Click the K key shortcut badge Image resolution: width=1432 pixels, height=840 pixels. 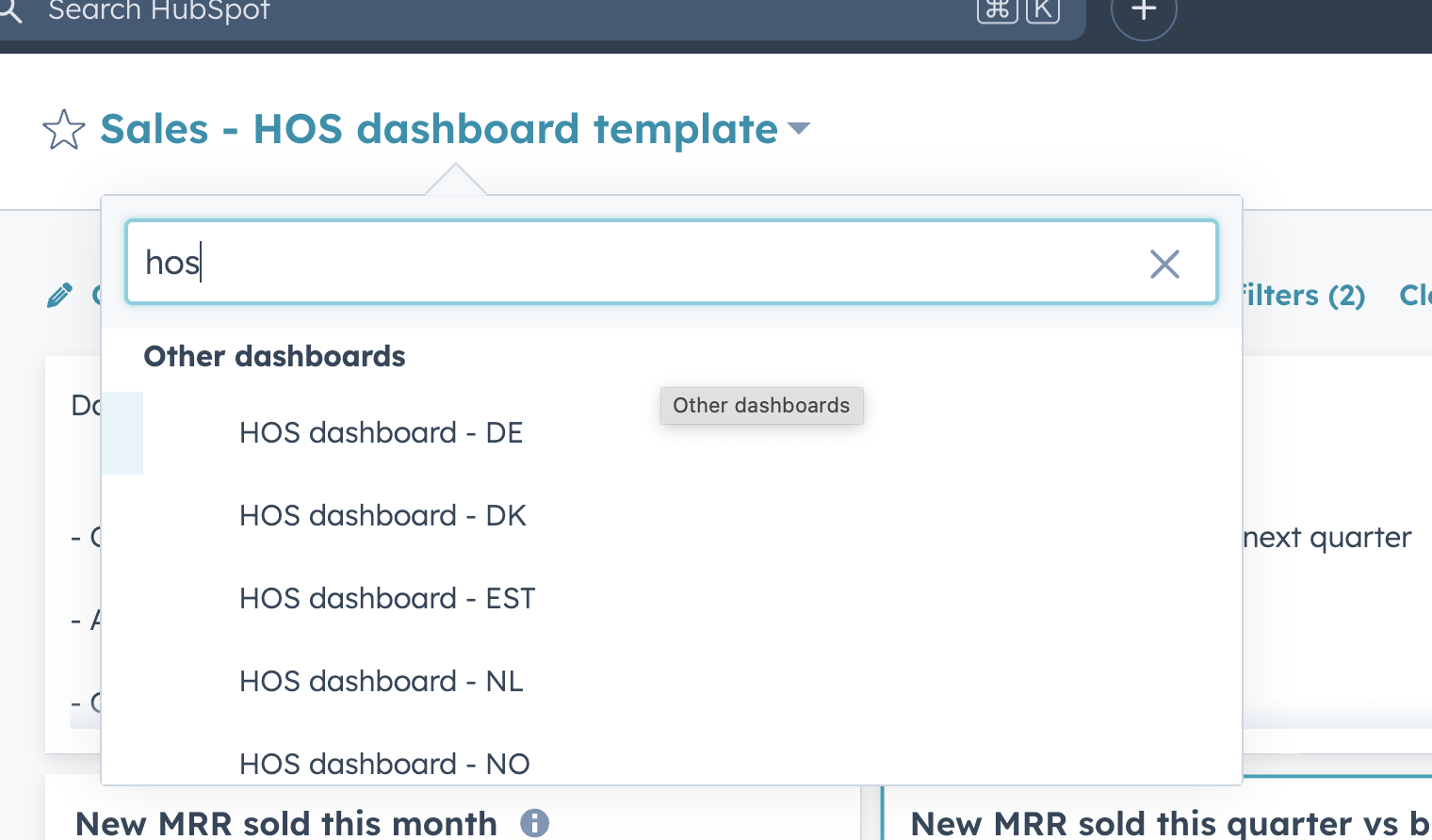(x=1042, y=9)
